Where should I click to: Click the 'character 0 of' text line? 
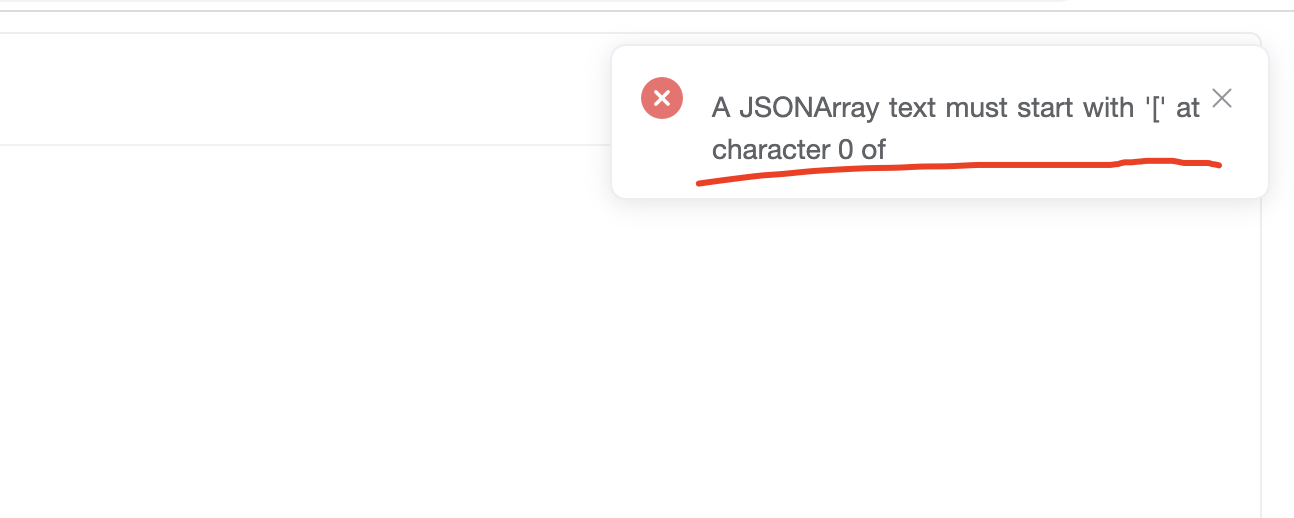799,150
